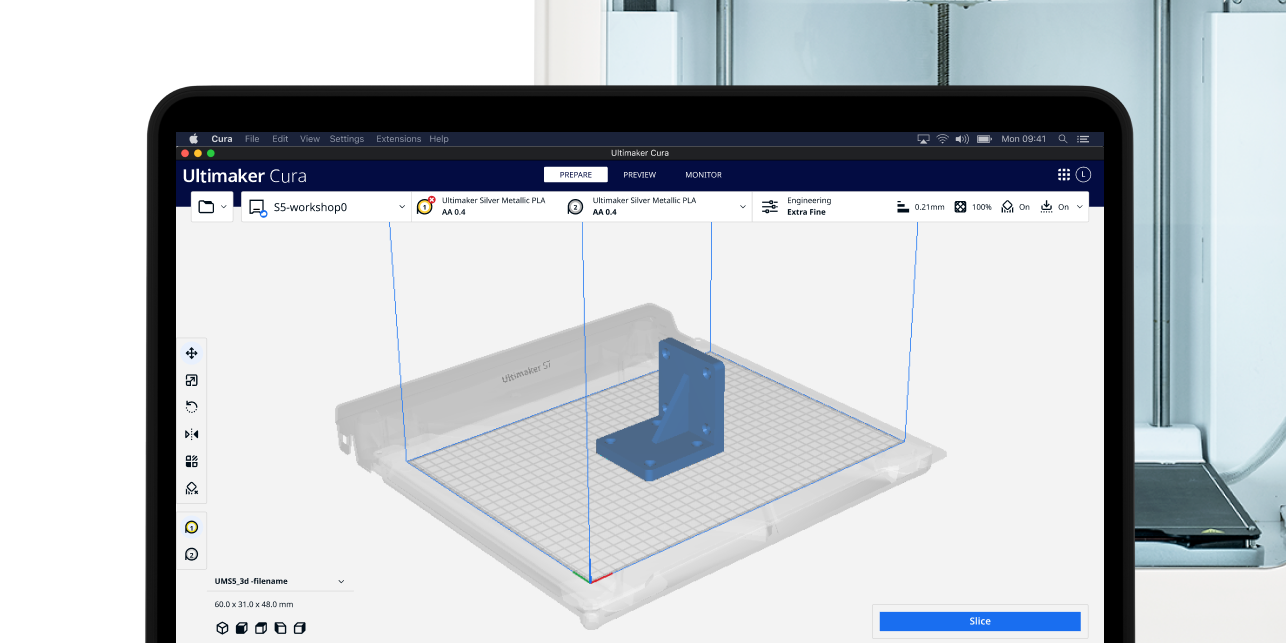
Task: Open the Wi-Fi status menu
Action: pyautogui.click(x=942, y=139)
